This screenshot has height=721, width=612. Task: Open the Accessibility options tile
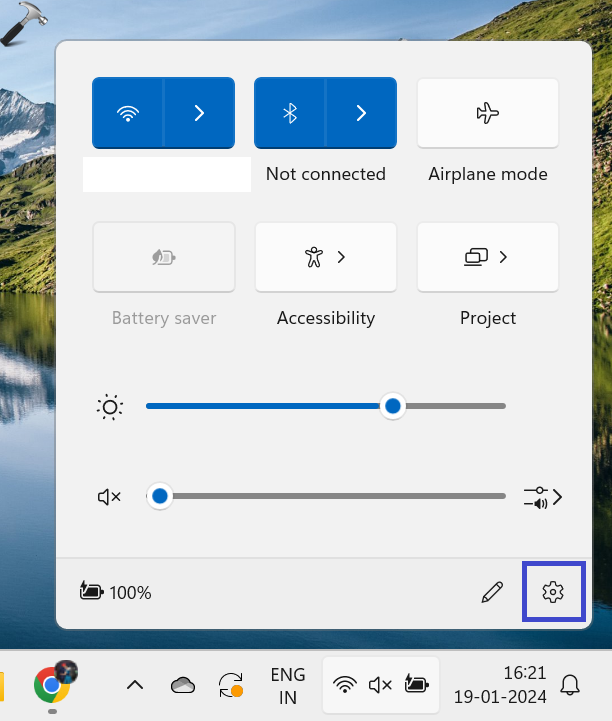coord(326,257)
